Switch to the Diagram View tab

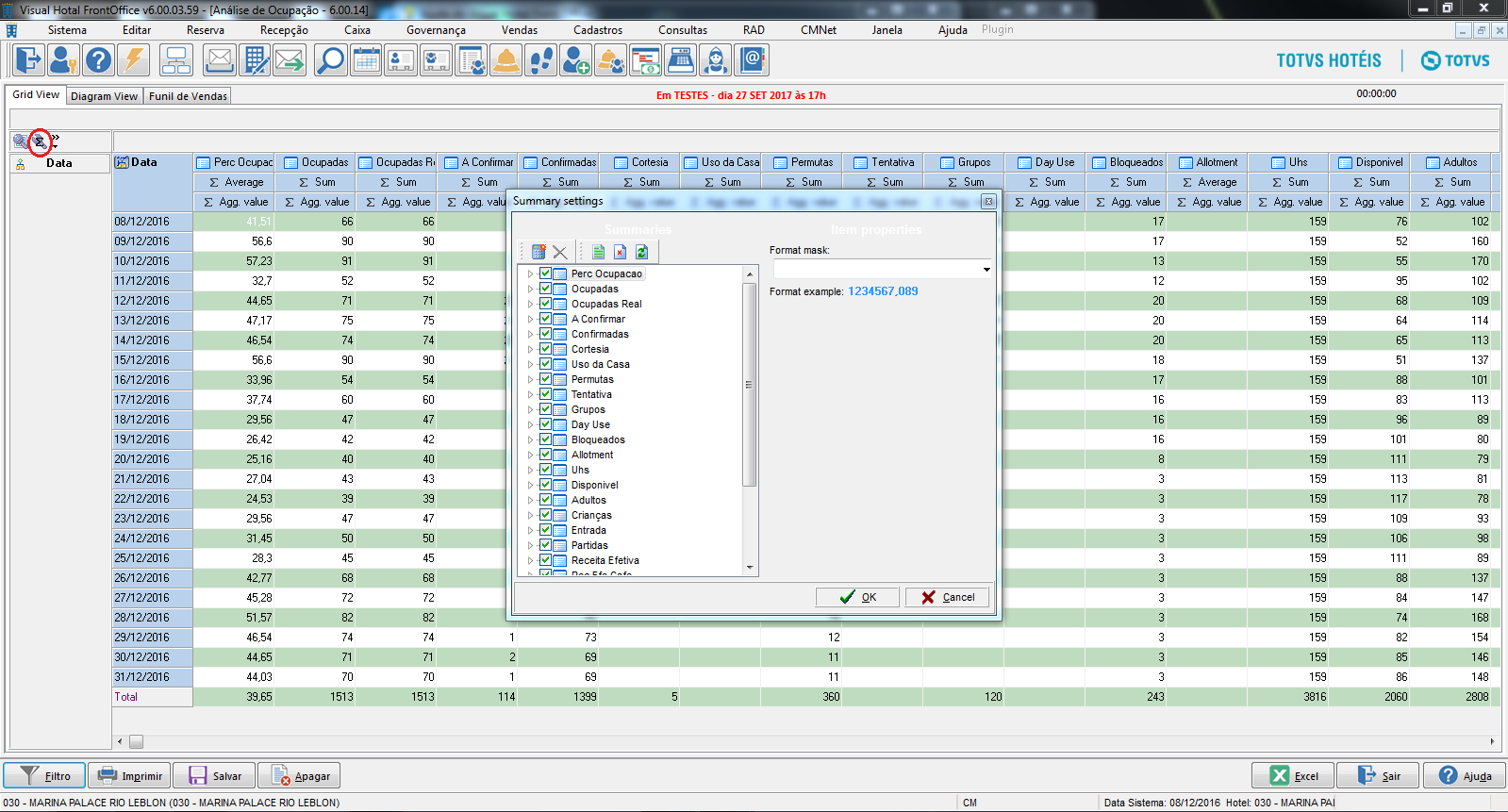click(104, 96)
